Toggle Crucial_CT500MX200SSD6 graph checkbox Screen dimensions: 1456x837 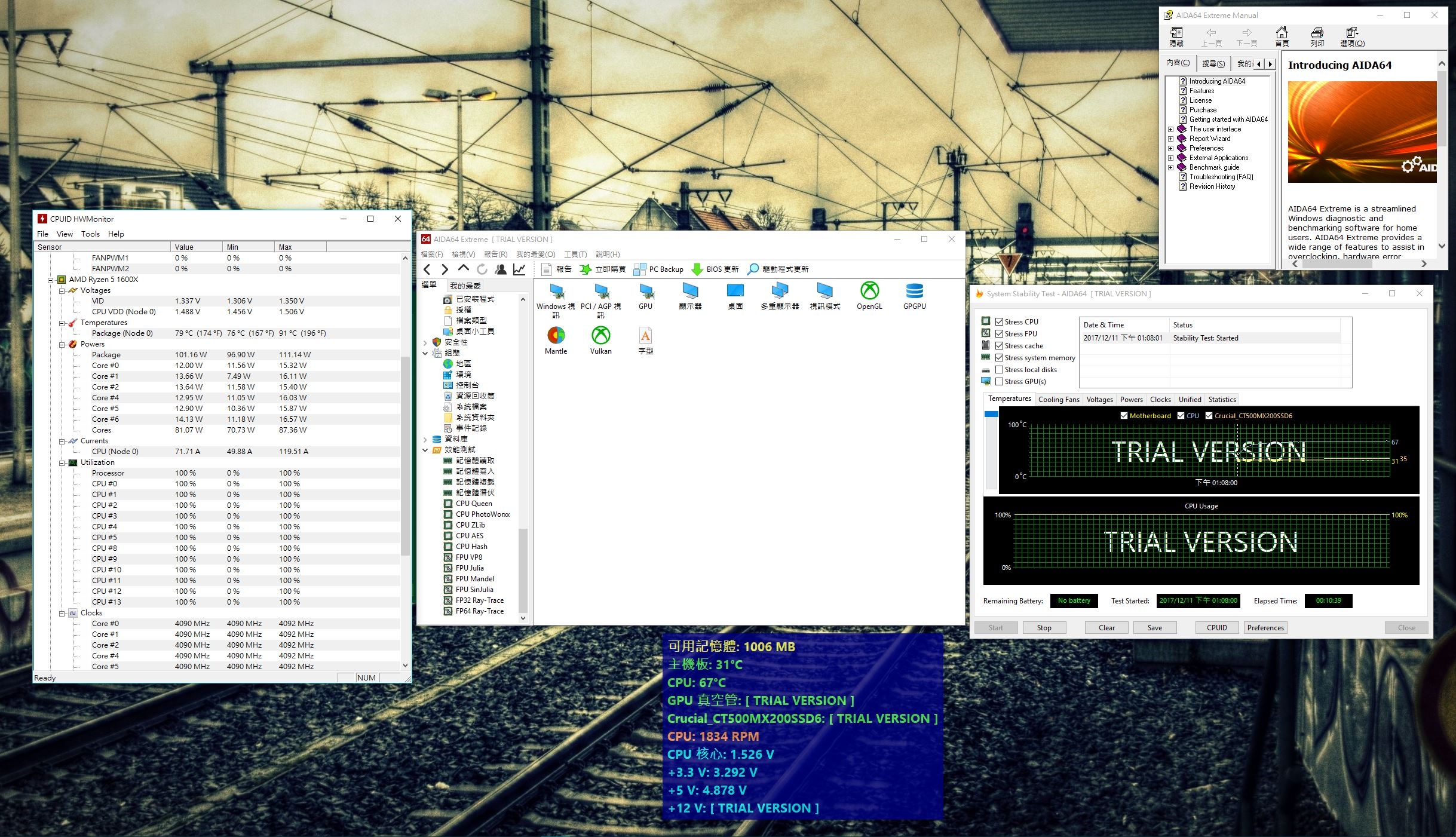tap(1209, 416)
